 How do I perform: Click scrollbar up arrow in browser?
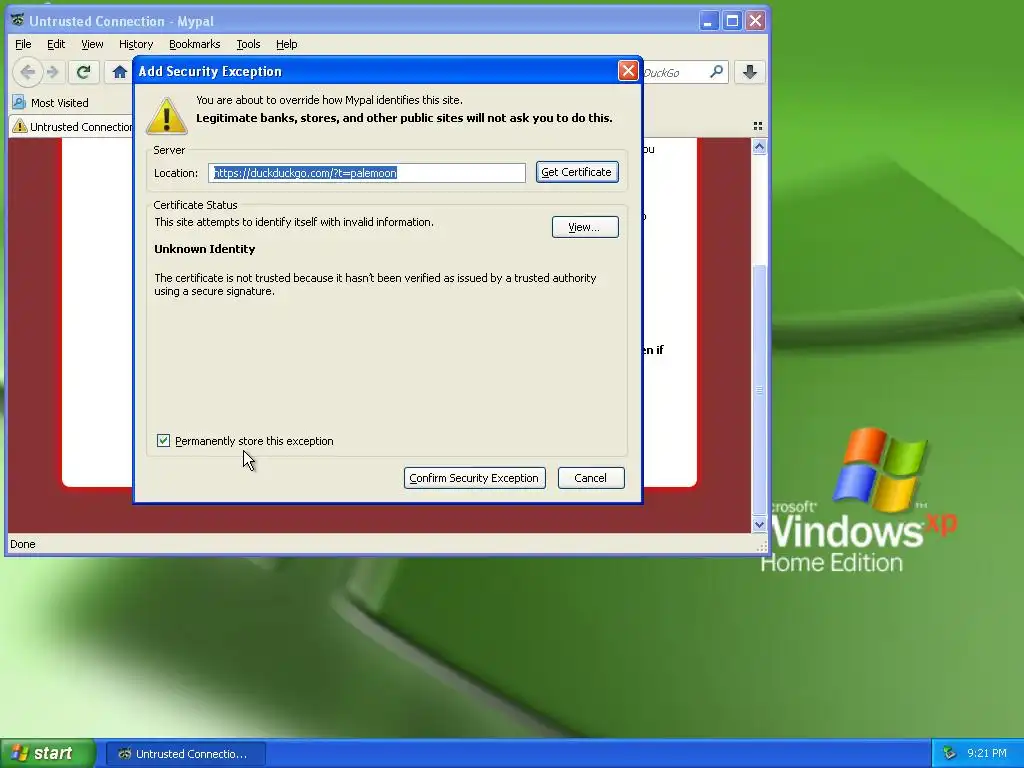(759, 147)
